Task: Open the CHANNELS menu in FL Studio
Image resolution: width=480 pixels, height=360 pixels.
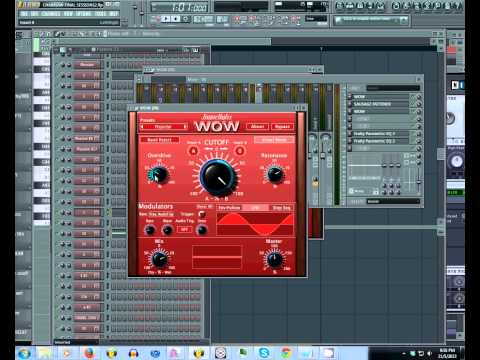Action: (51, 14)
